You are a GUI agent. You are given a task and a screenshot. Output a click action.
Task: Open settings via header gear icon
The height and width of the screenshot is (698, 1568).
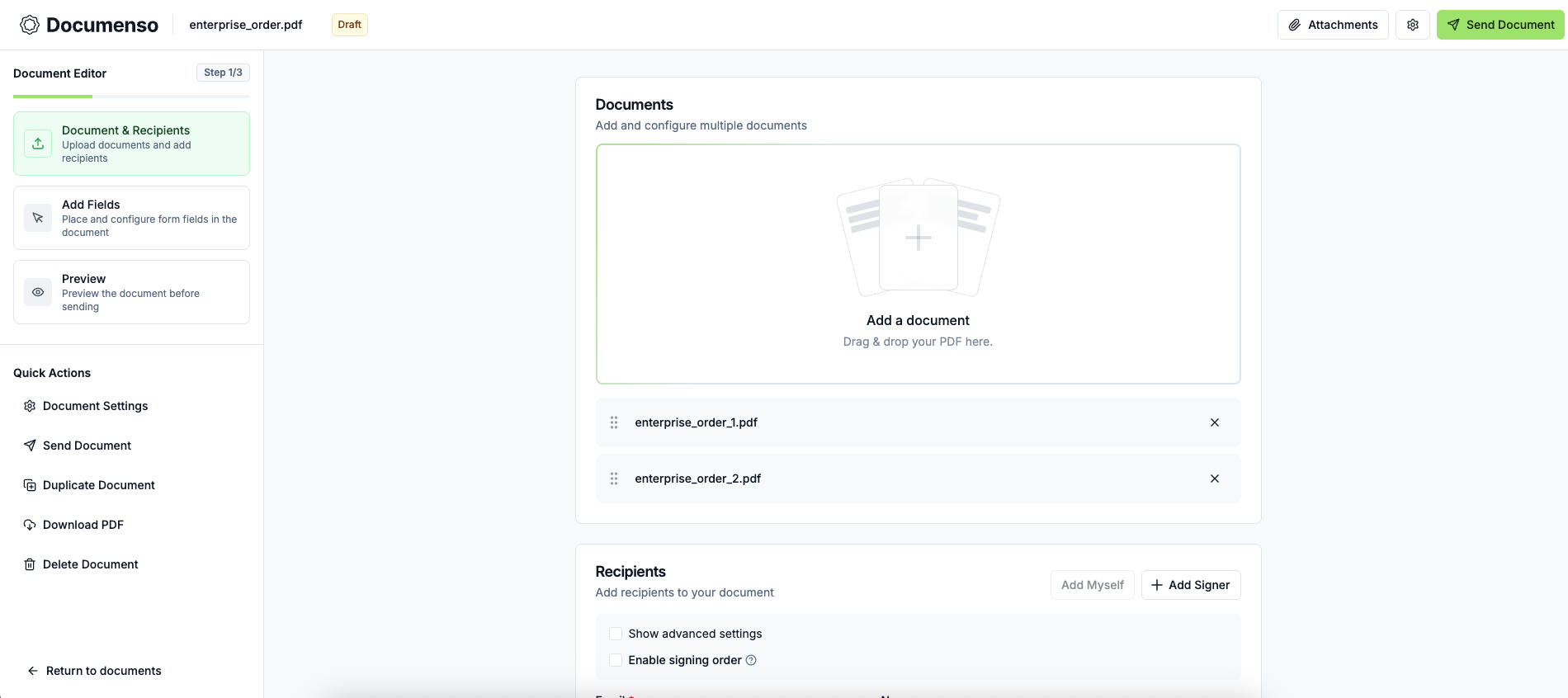(1412, 25)
